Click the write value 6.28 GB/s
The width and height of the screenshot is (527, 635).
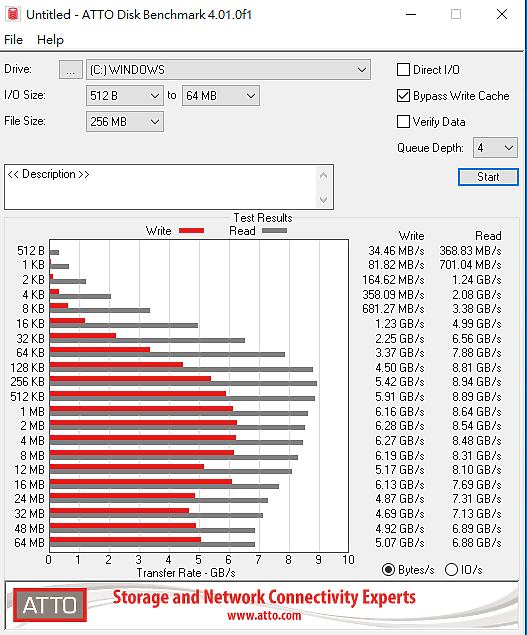[x=399, y=426]
